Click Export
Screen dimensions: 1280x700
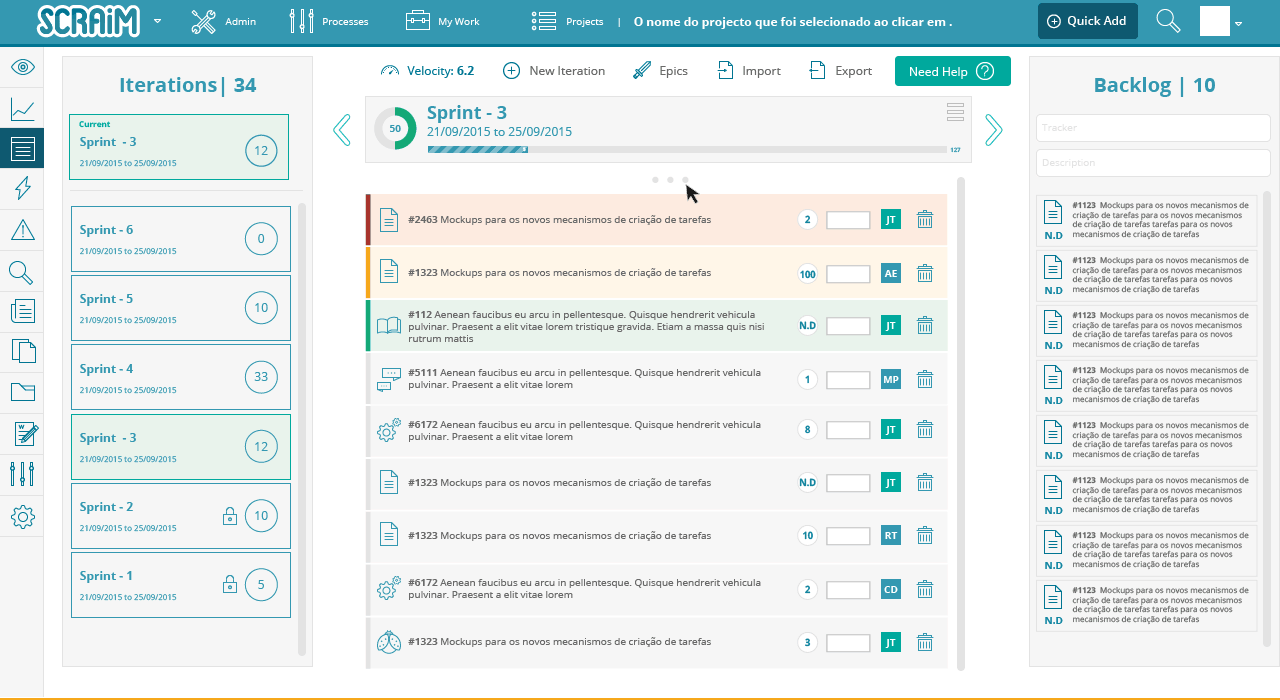click(840, 71)
